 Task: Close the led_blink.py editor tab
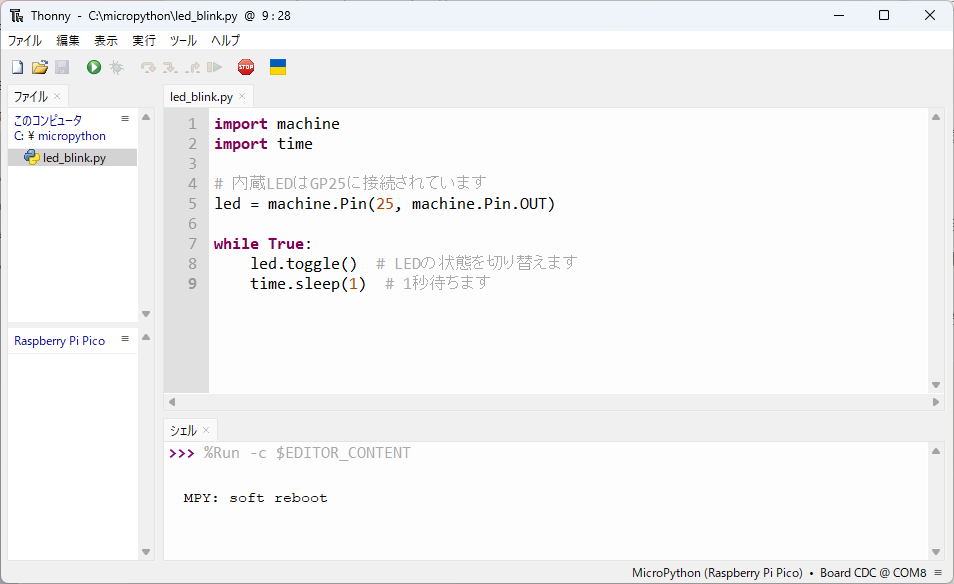pos(242,97)
